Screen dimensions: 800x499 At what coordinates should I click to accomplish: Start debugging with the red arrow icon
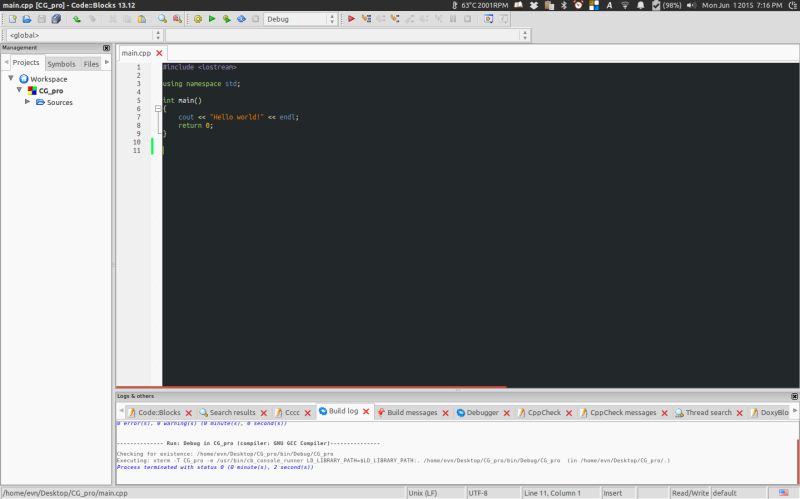351,19
